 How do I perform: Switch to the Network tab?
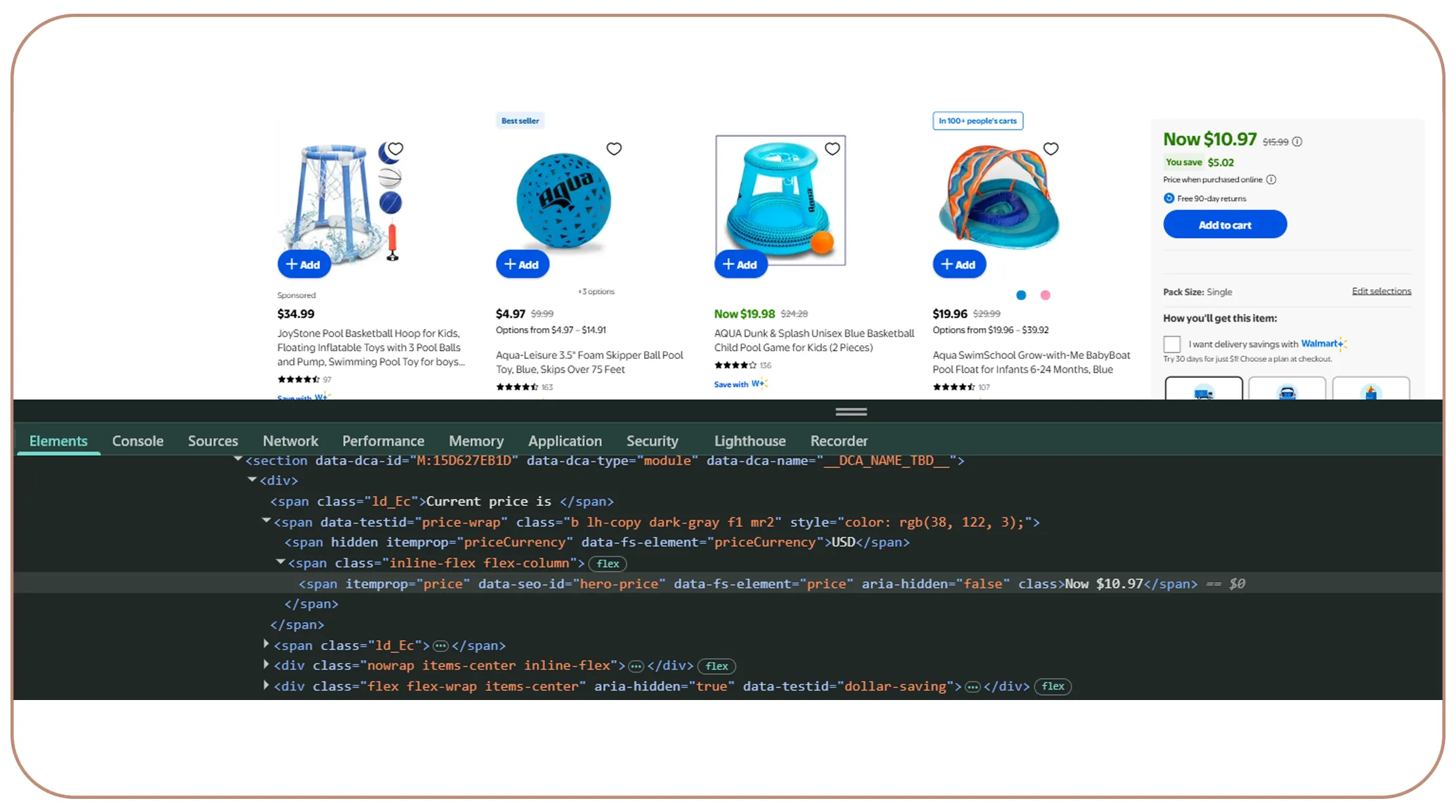pyautogui.click(x=290, y=441)
